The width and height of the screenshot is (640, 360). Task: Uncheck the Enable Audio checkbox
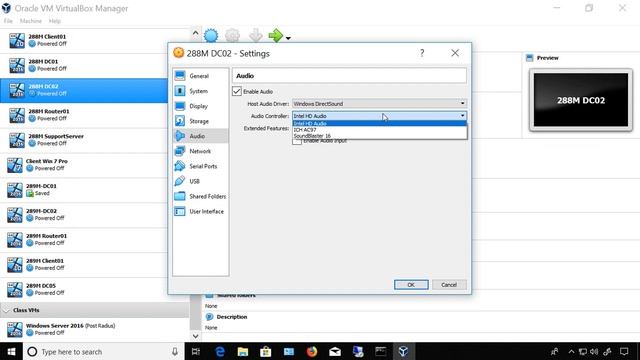pyautogui.click(x=237, y=91)
